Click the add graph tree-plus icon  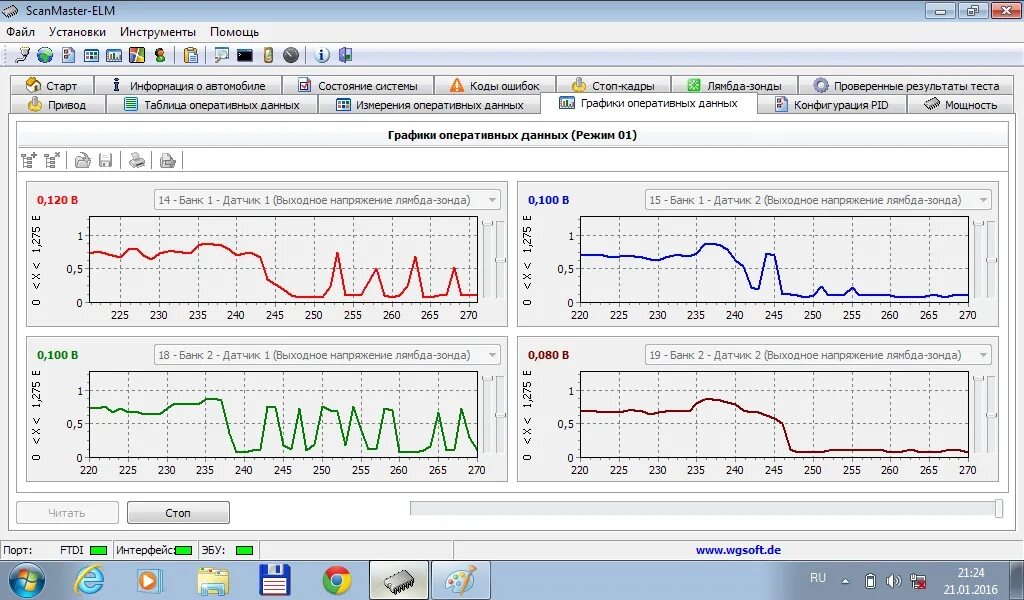point(29,160)
